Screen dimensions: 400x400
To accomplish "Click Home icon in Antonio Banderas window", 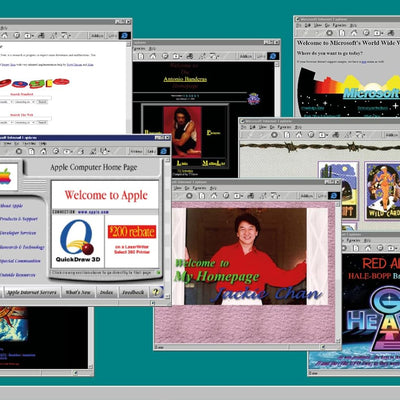I will pos(153,56).
